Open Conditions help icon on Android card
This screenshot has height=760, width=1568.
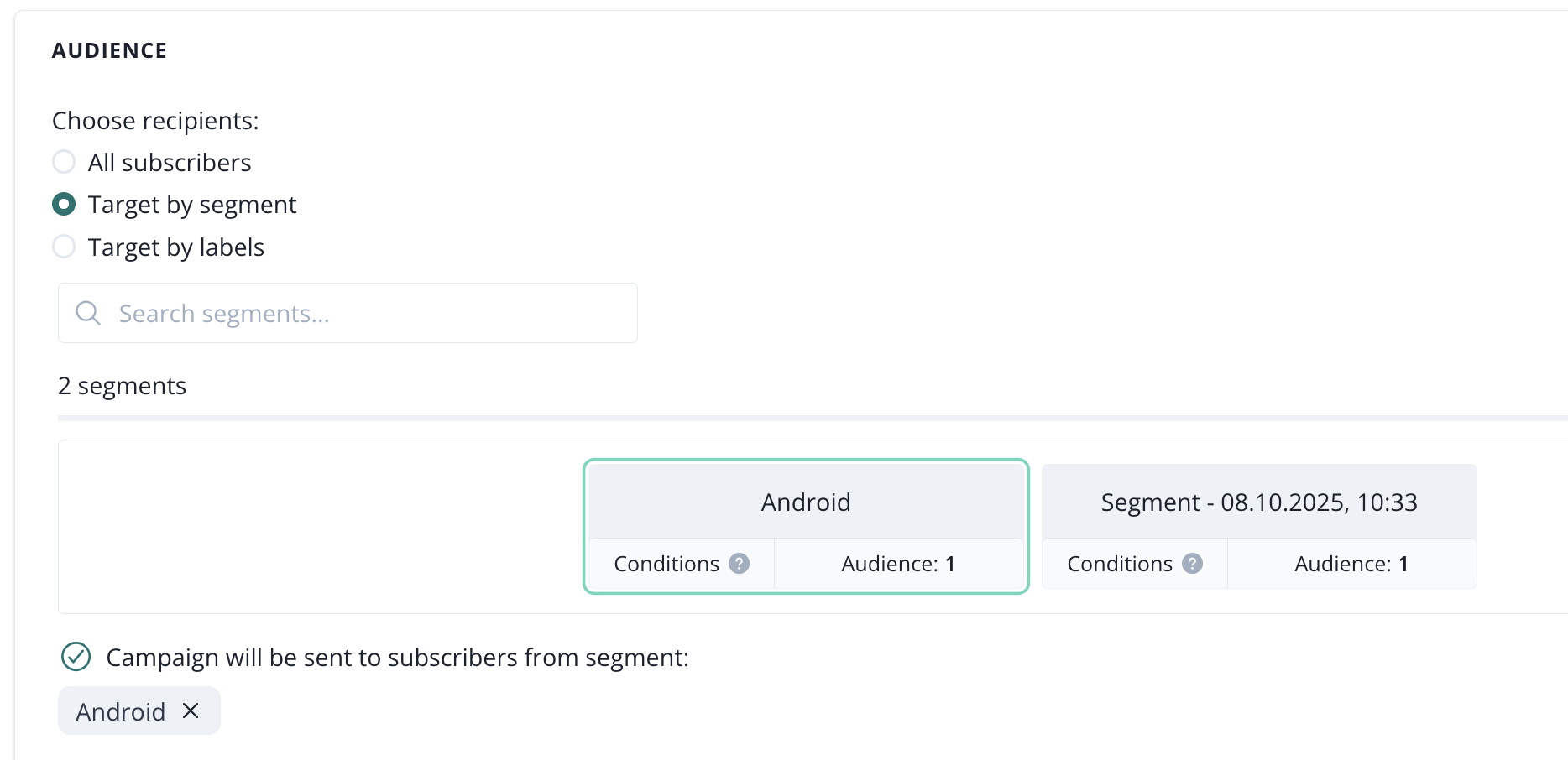click(x=739, y=564)
